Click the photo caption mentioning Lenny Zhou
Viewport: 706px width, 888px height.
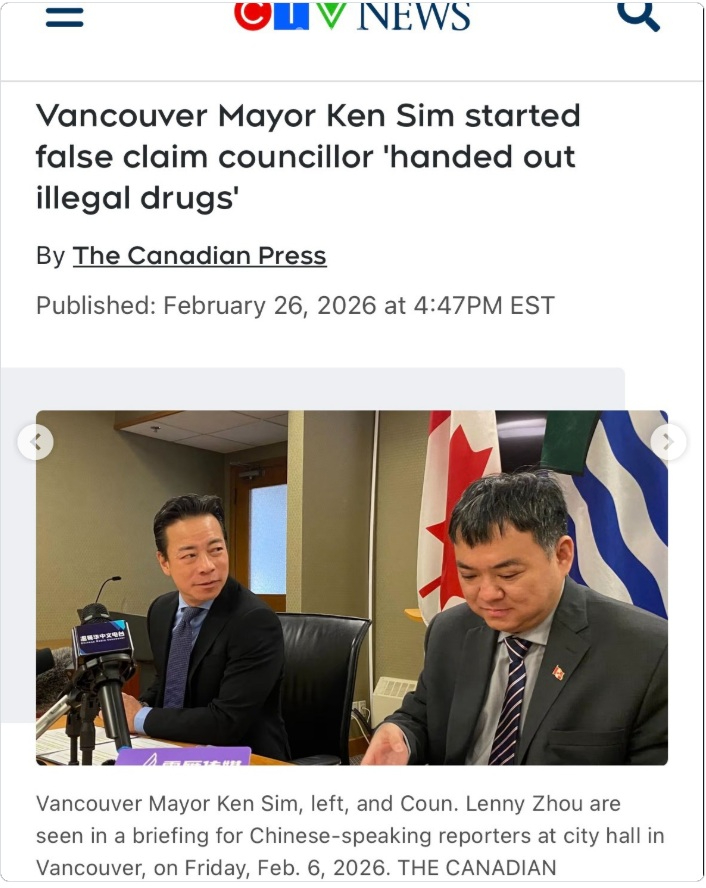(350, 835)
